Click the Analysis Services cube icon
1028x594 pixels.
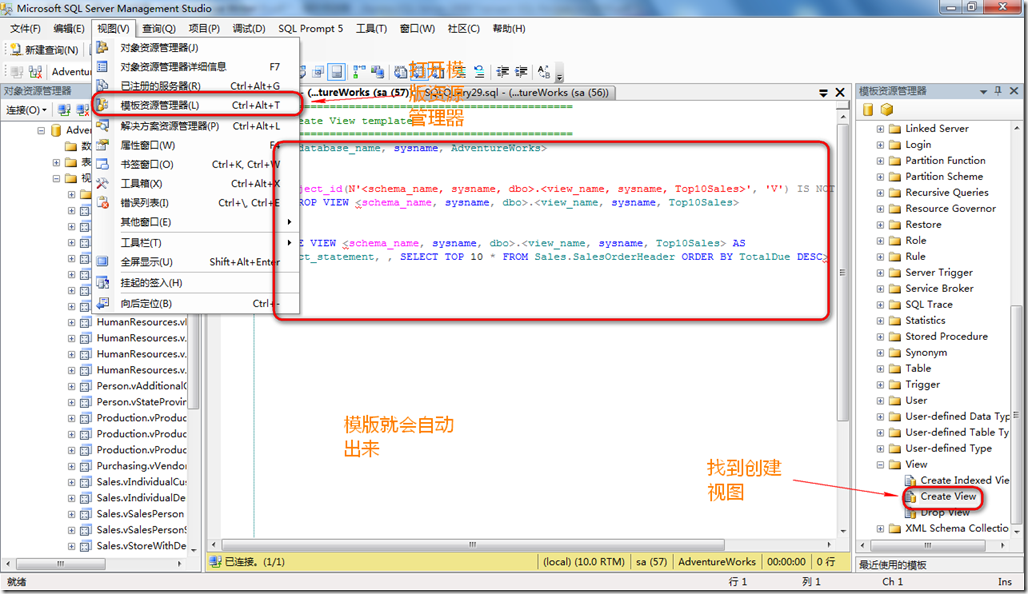click(887, 109)
